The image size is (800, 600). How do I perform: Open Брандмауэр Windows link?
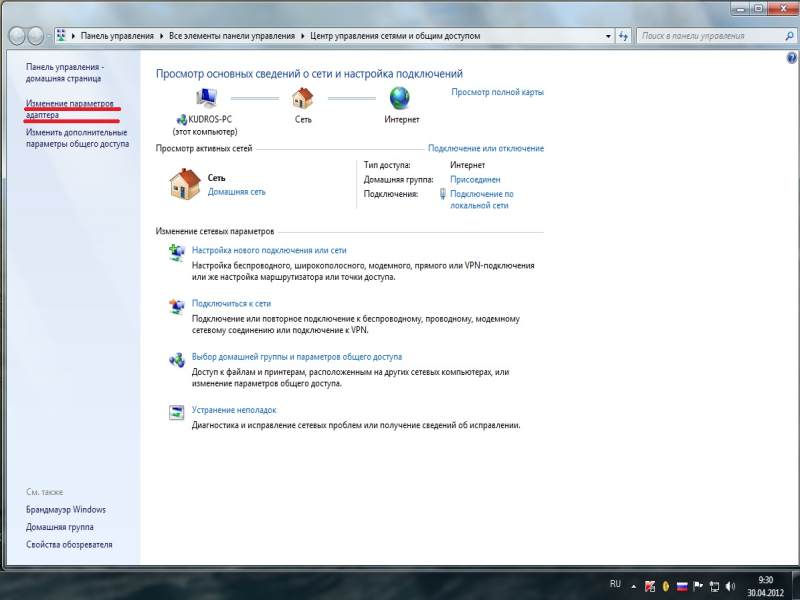[66, 509]
